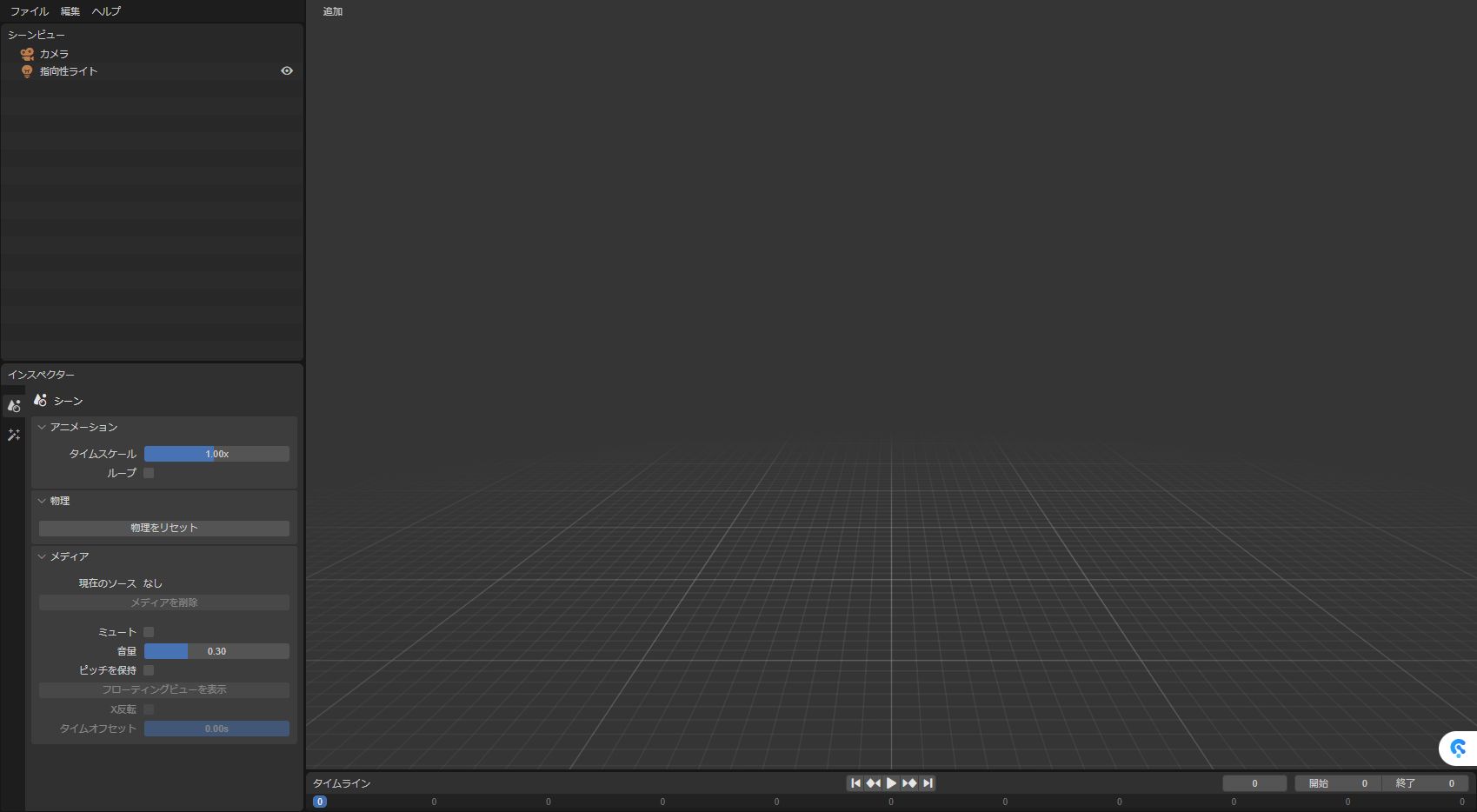Screen dimensions: 1477x812
Task: Play the timeline animation
Action: [x=891, y=783]
